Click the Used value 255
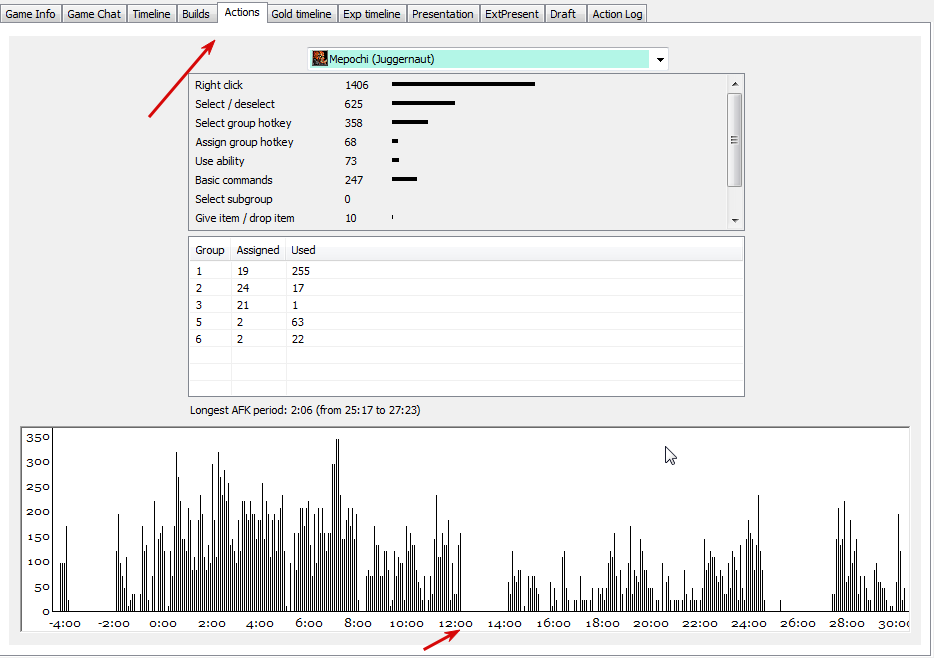The width and height of the screenshot is (934, 658). pyautogui.click(x=301, y=271)
